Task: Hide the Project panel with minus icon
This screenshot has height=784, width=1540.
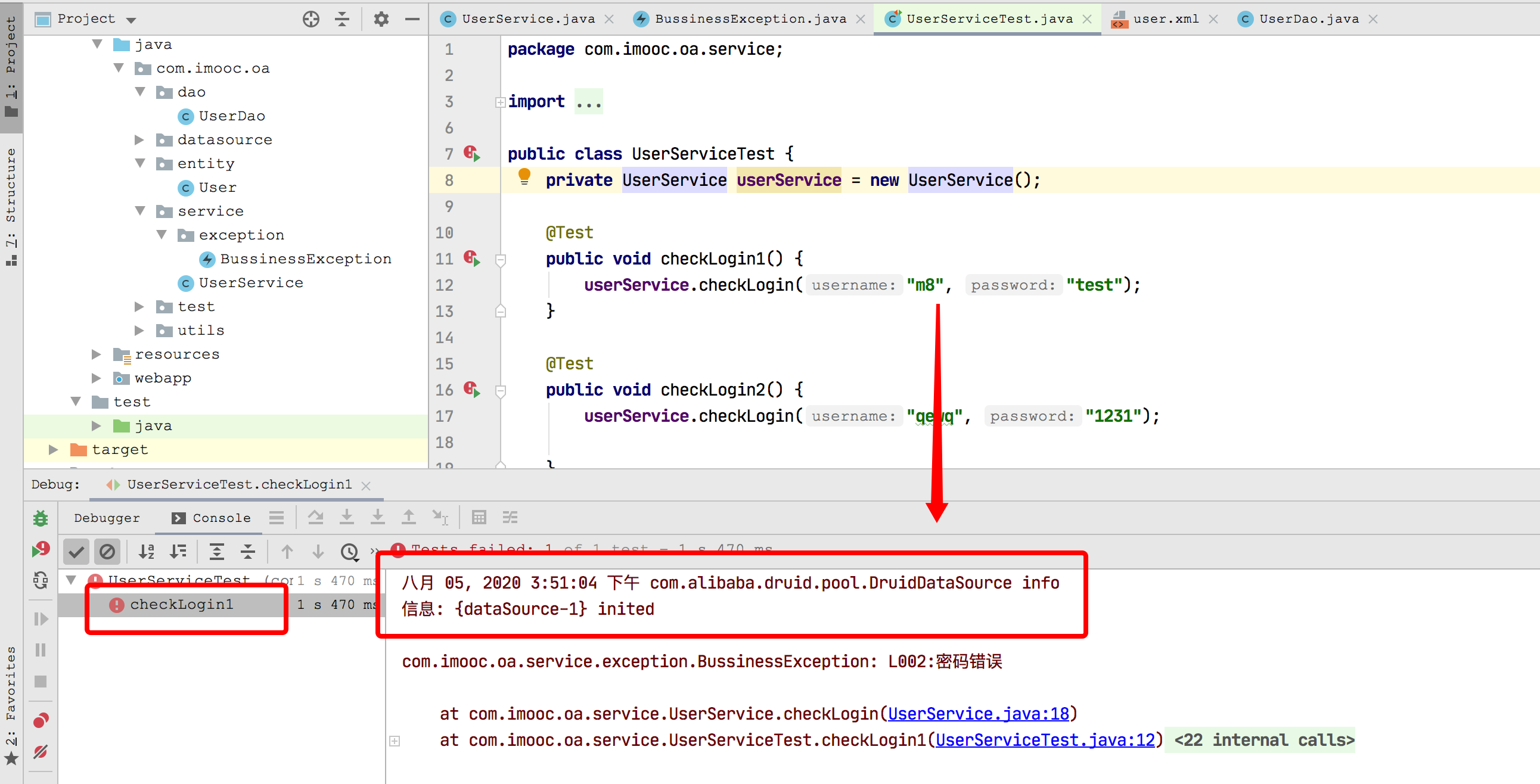Action: coord(412,19)
